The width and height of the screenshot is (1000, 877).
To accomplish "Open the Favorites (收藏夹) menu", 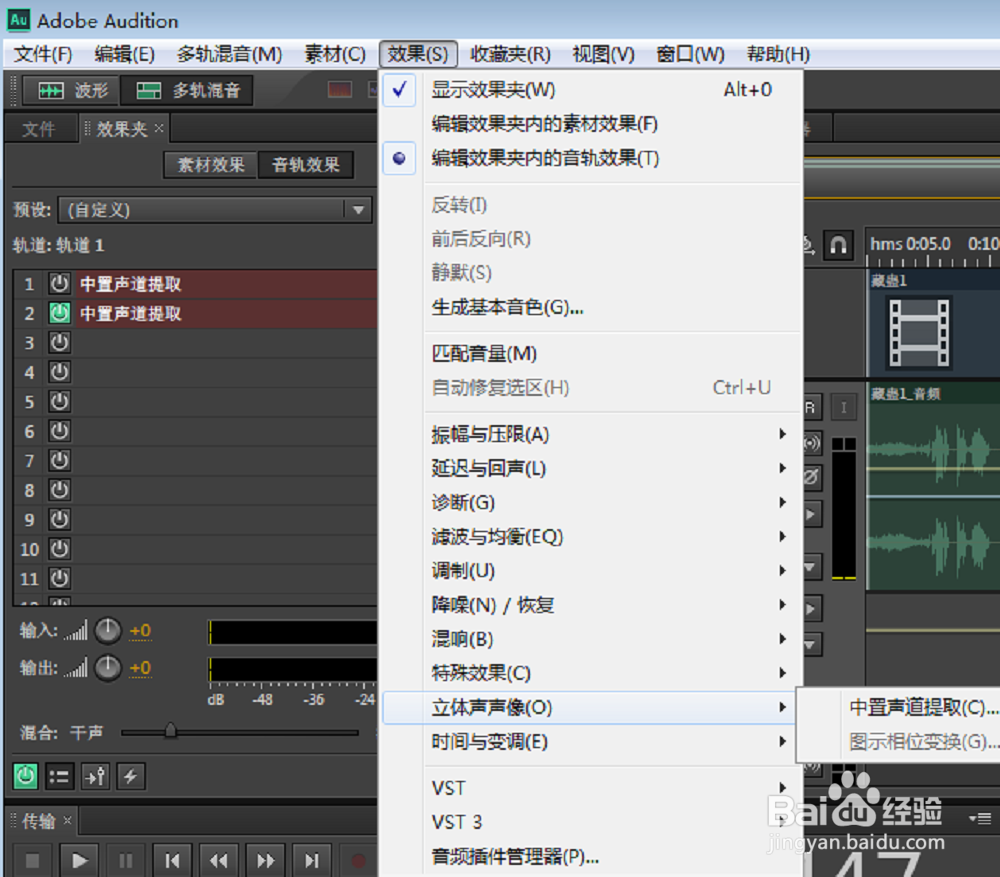I will [x=510, y=54].
